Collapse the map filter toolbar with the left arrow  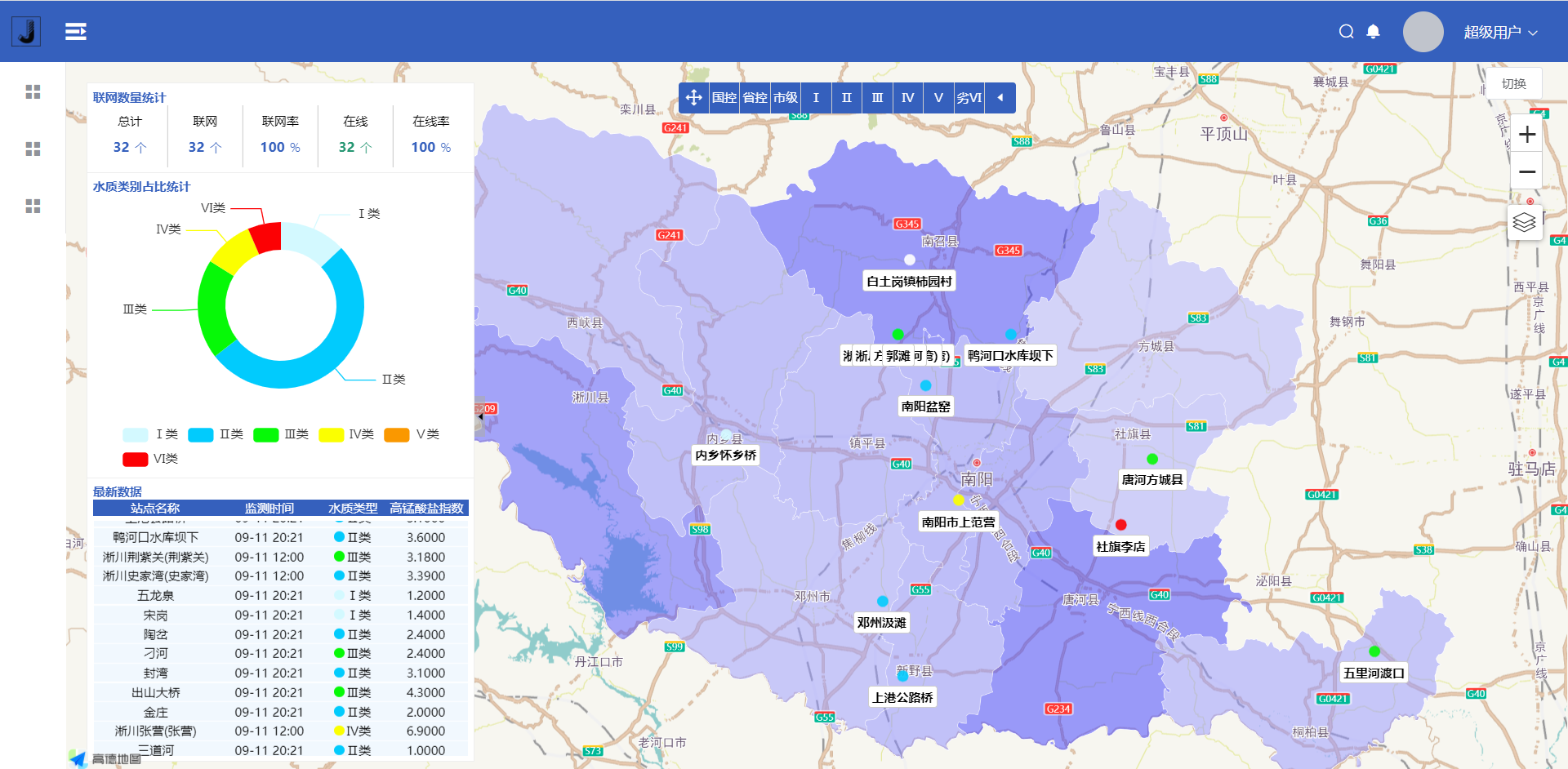click(1000, 97)
